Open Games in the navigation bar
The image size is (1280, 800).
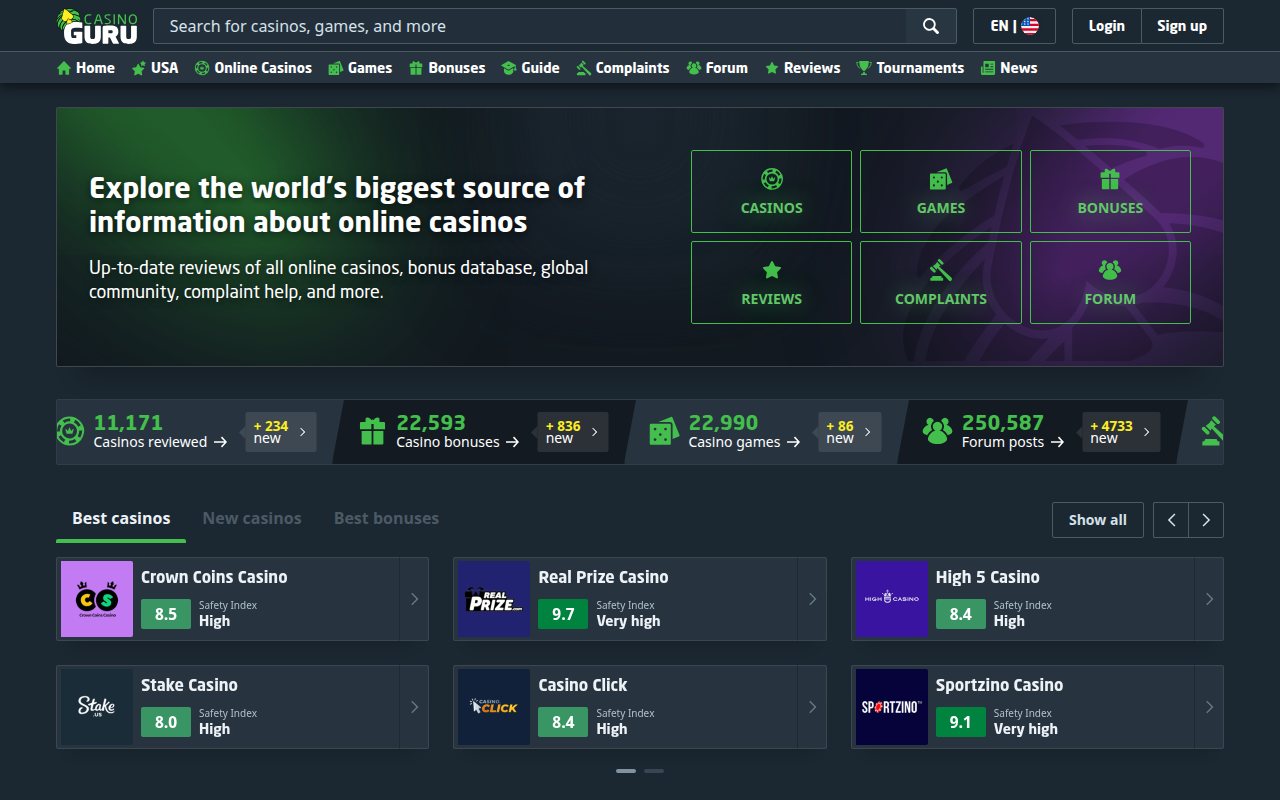coord(360,68)
